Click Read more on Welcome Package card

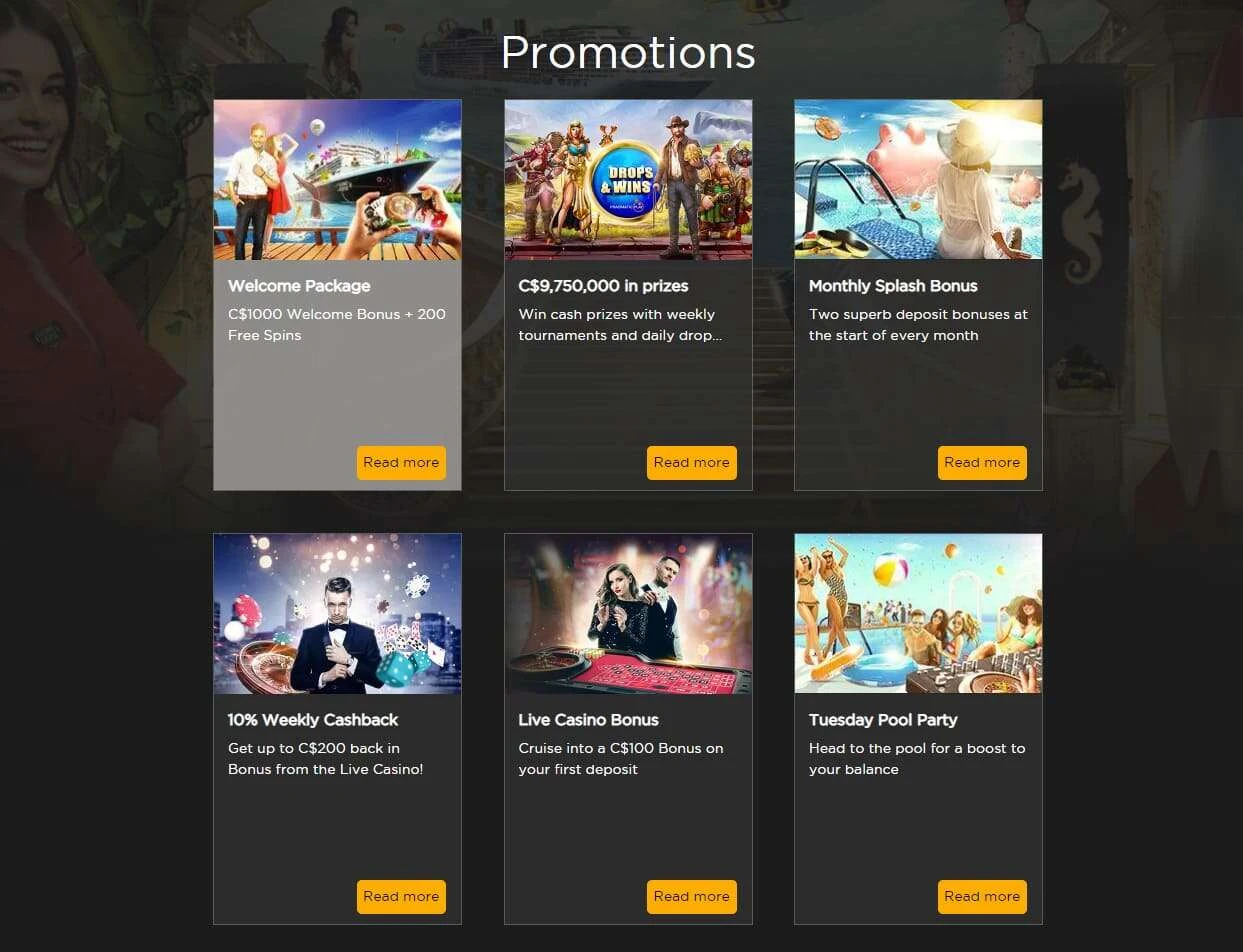point(401,463)
